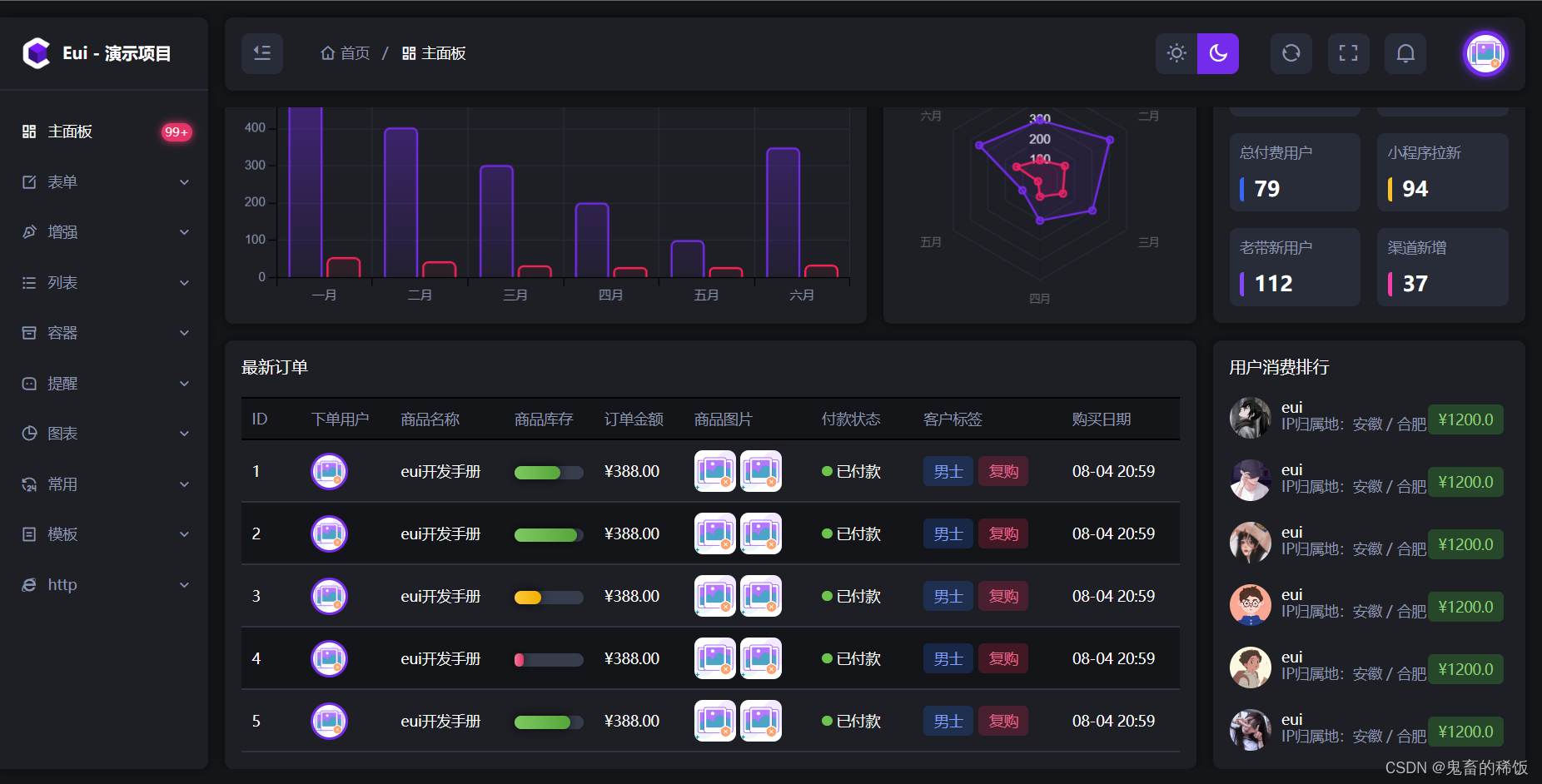
Task: Click the 总付费用户 card showing 79
Action: pyautogui.click(x=1295, y=172)
